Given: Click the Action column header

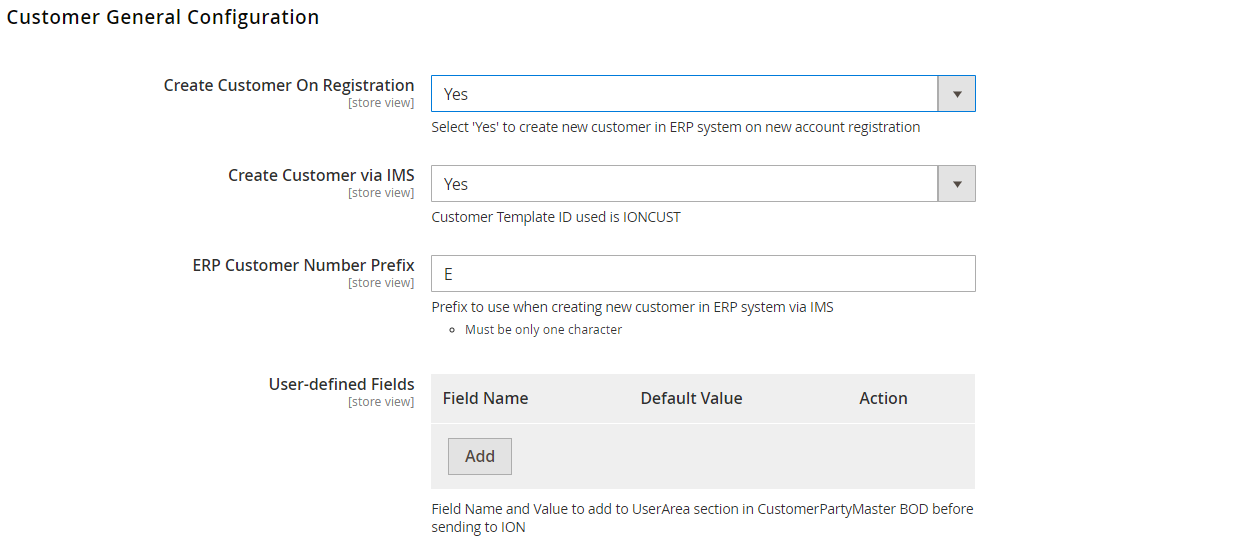Looking at the screenshot, I should (x=883, y=398).
